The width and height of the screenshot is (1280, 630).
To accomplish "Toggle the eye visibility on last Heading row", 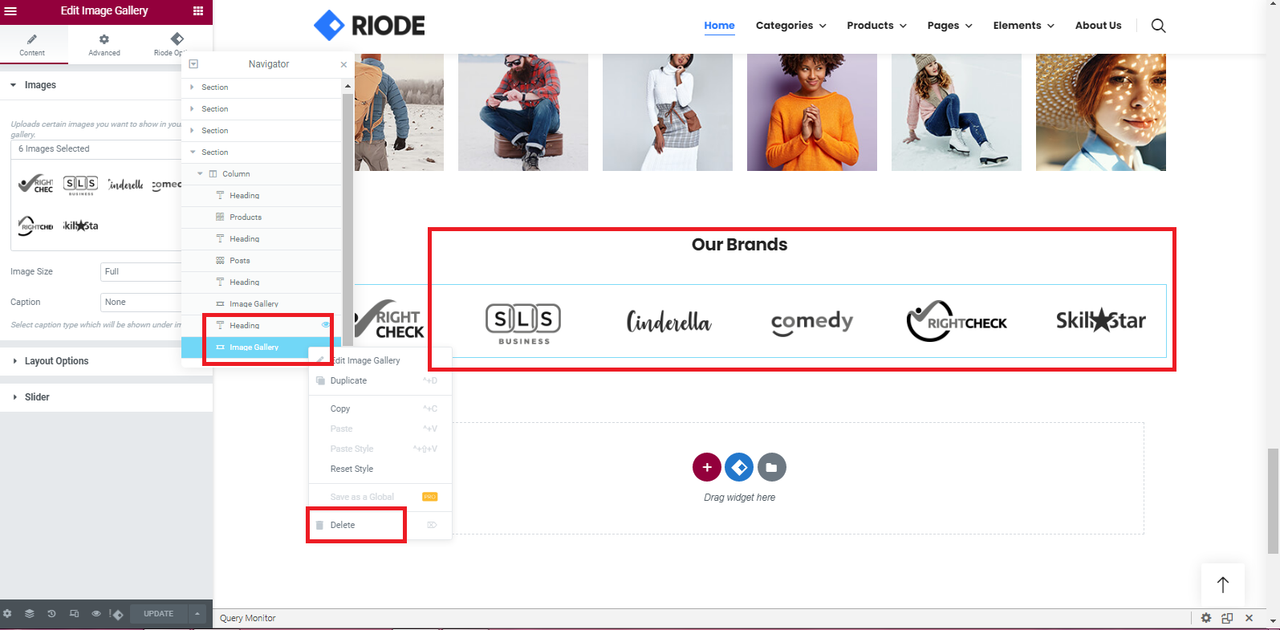I will pyautogui.click(x=325, y=325).
